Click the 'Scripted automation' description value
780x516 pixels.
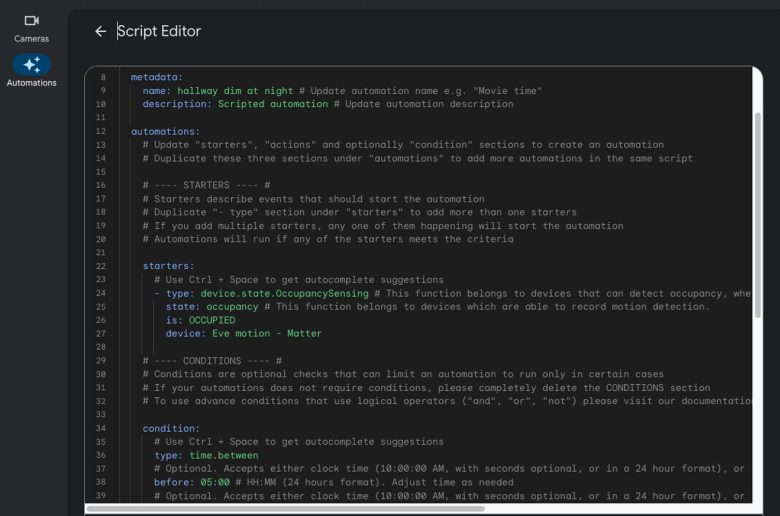click(273, 104)
